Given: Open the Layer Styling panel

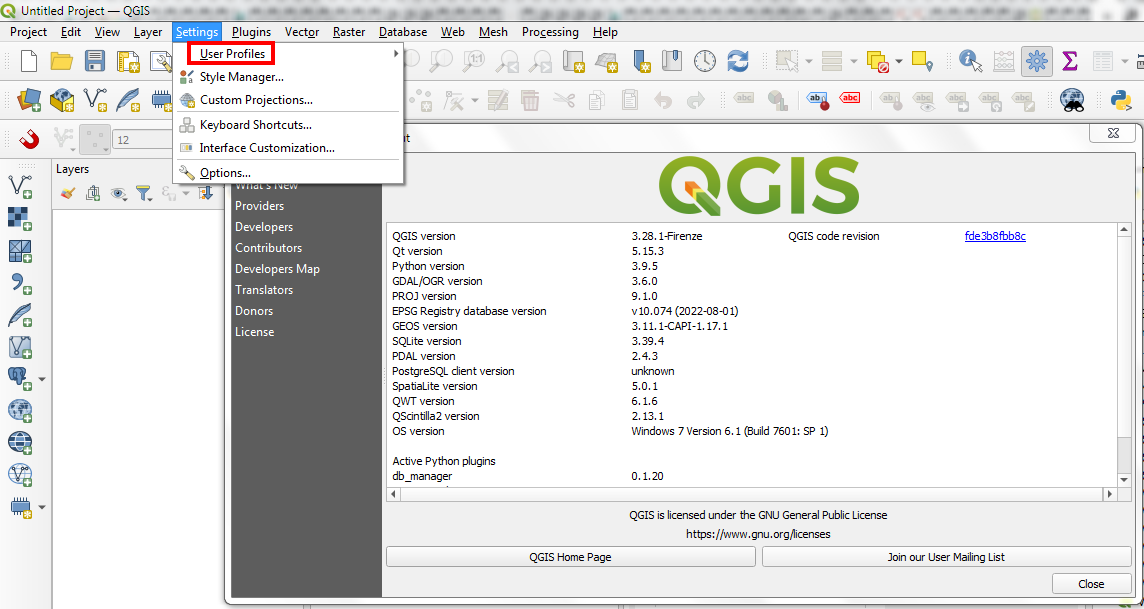Looking at the screenshot, I should point(68,193).
